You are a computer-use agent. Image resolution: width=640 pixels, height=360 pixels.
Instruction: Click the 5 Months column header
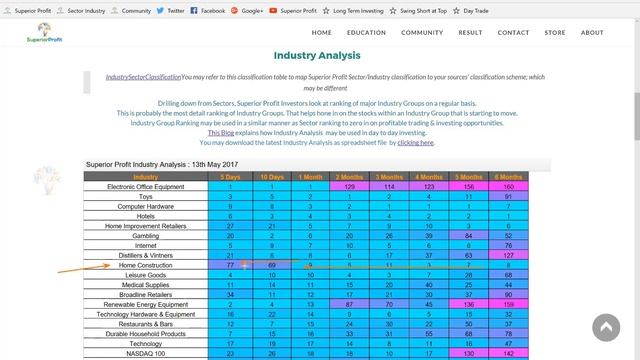469,177
